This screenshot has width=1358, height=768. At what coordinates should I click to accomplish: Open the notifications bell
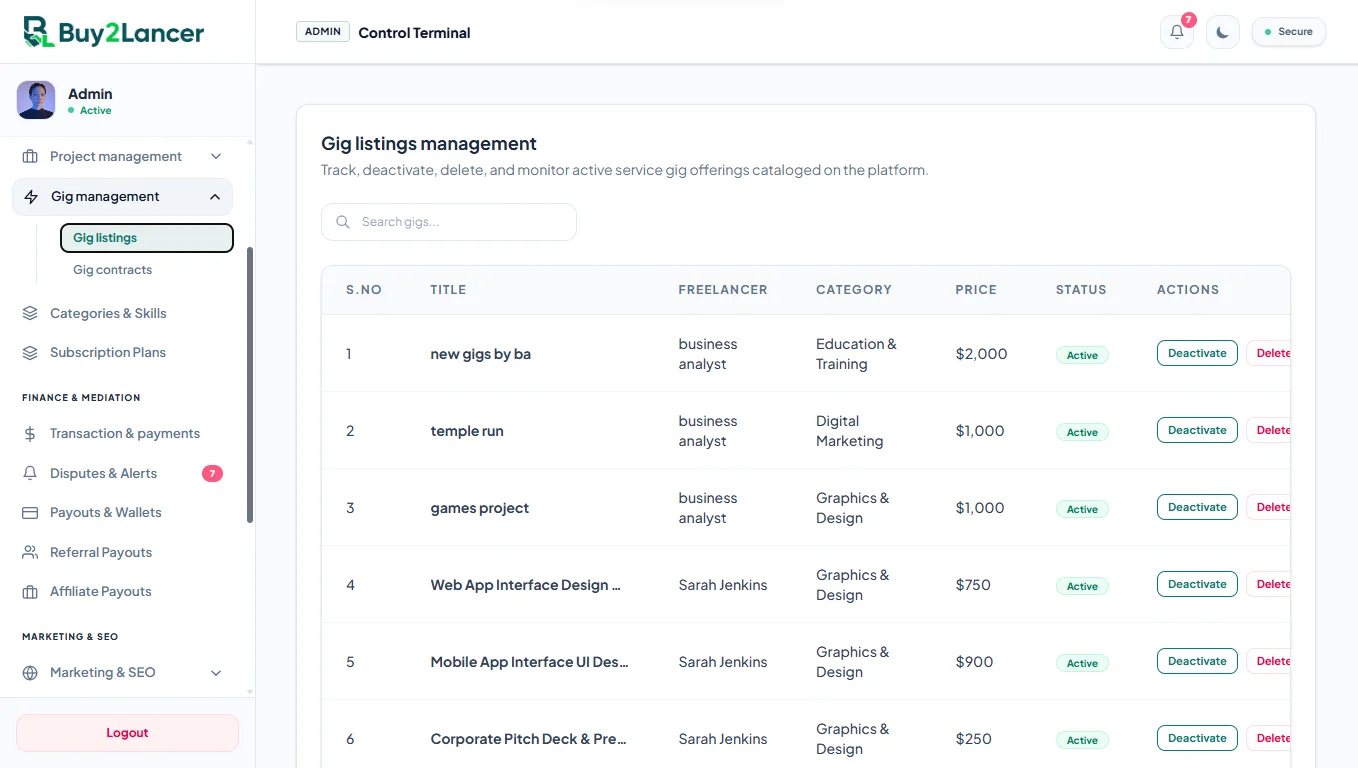[1177, 32]
